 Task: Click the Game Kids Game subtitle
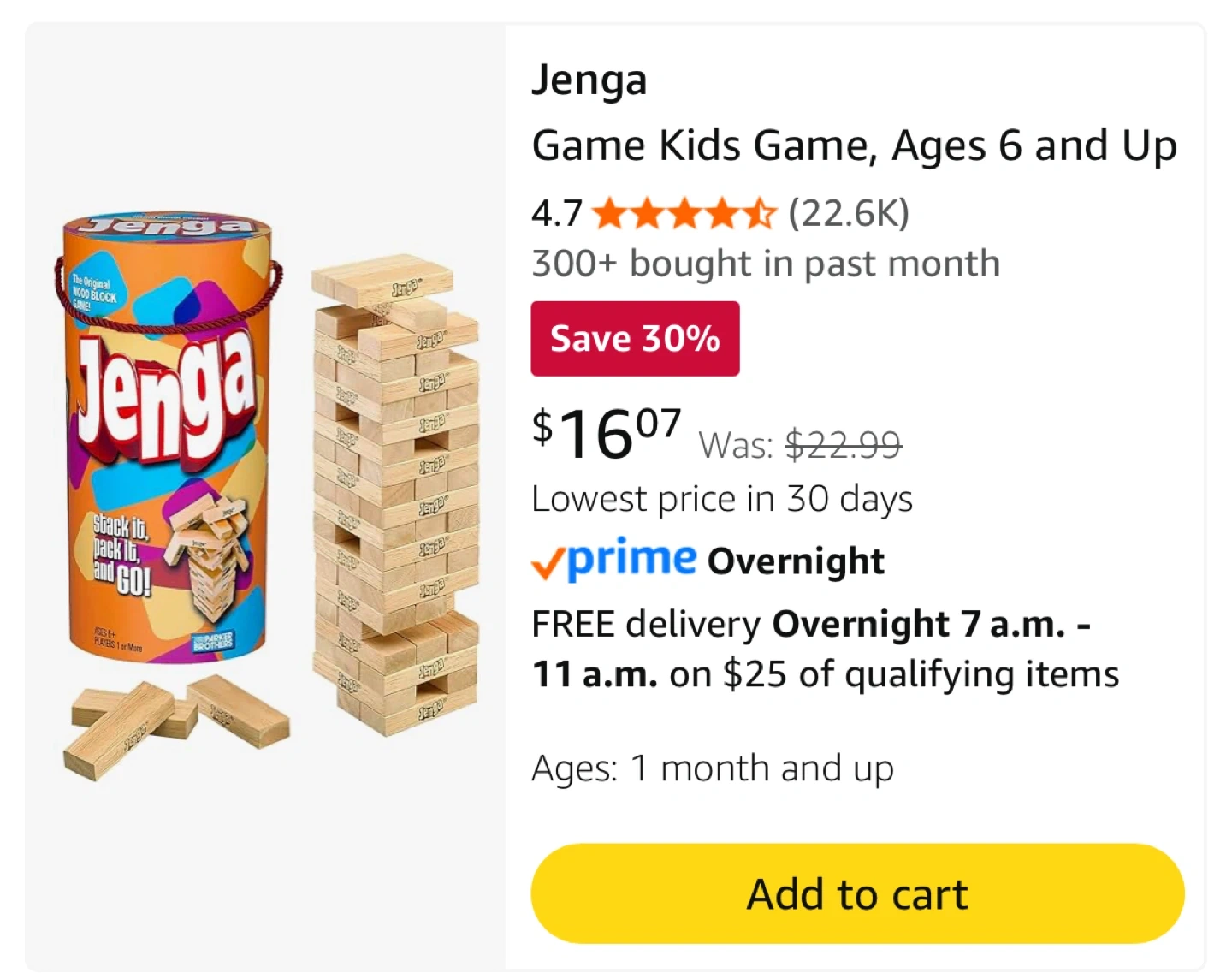(x=854, y=145)
